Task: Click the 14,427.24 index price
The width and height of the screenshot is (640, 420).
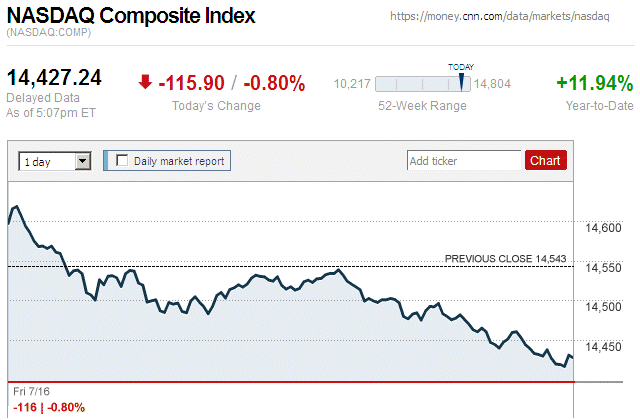Action: [55, 78]
